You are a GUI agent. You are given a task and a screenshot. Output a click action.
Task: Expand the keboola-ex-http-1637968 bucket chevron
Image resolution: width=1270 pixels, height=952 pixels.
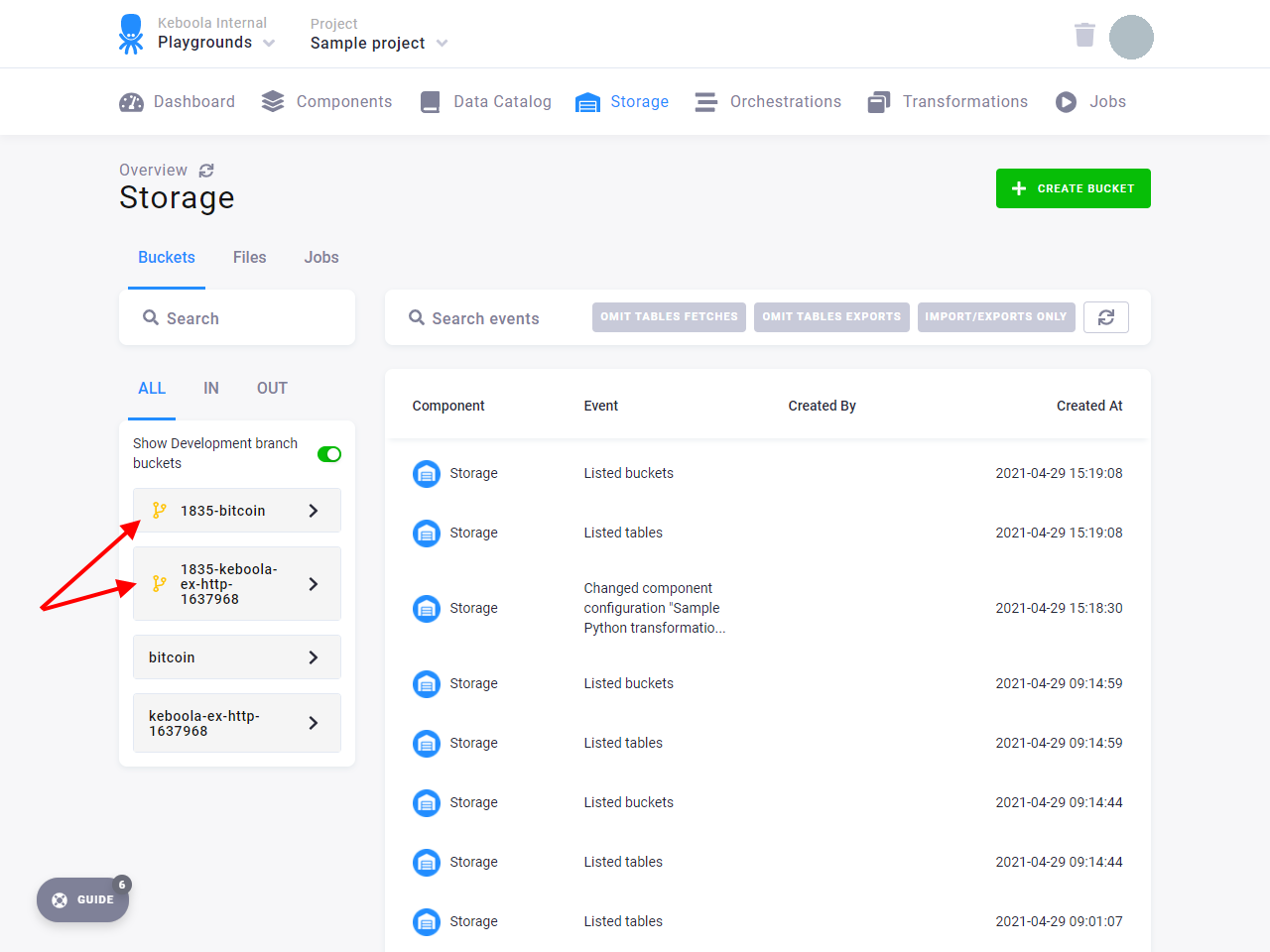coord(314,723)
